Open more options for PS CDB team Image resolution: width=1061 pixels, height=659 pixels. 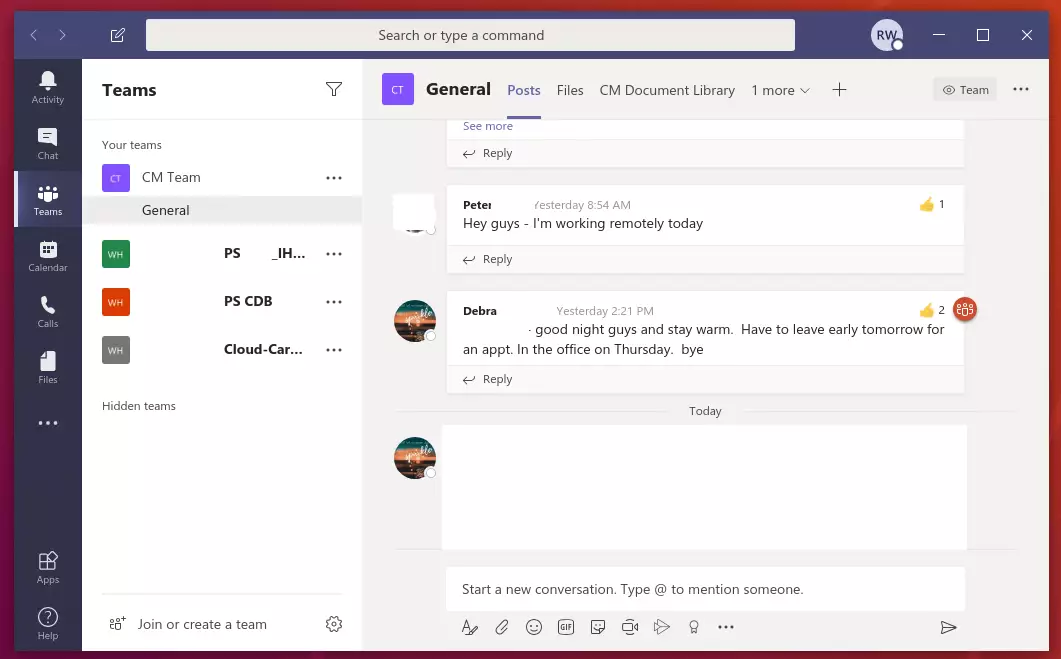click(x=334, y=302)
